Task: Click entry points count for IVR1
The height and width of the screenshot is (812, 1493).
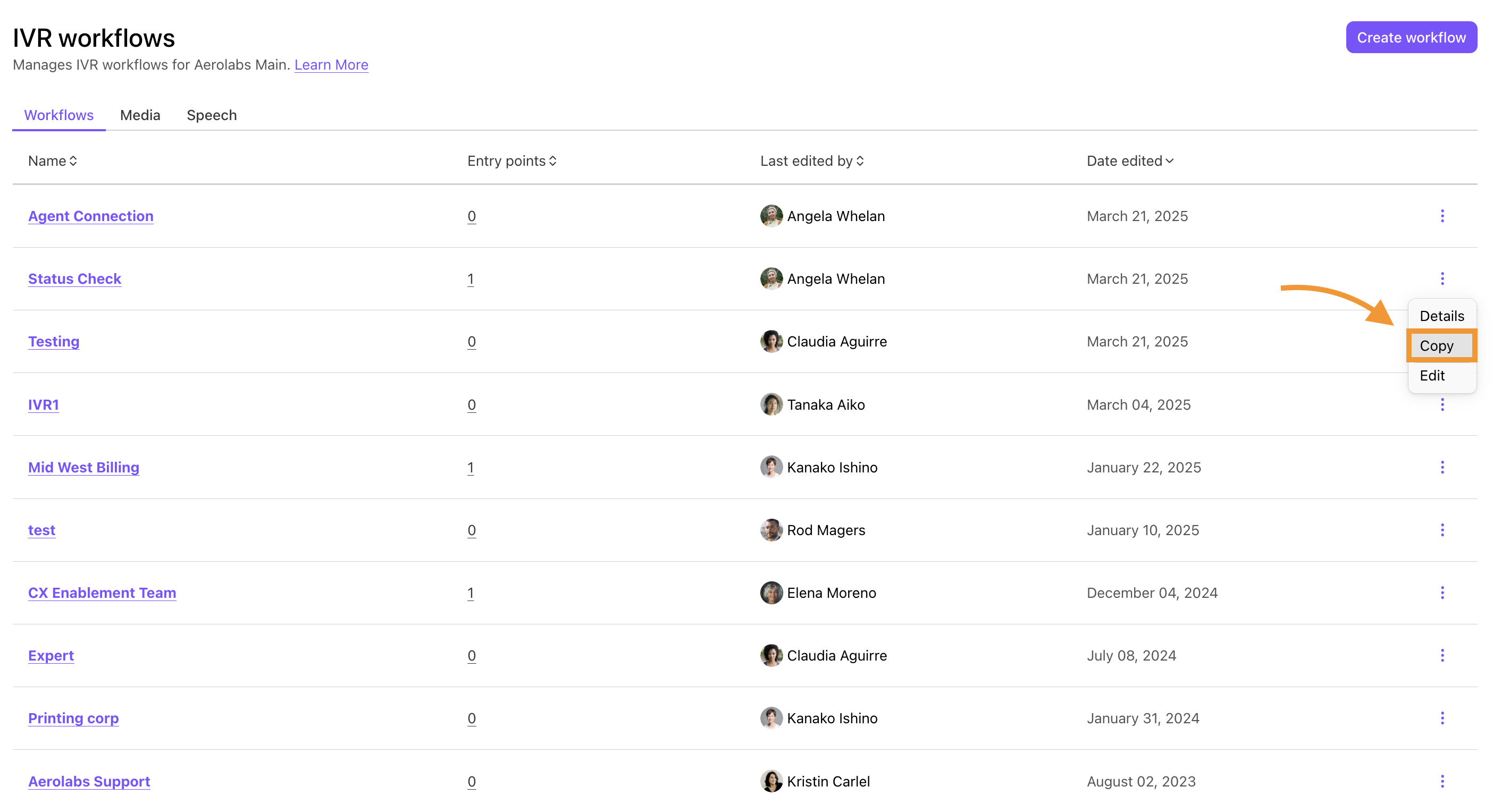Action: [472, 404]
